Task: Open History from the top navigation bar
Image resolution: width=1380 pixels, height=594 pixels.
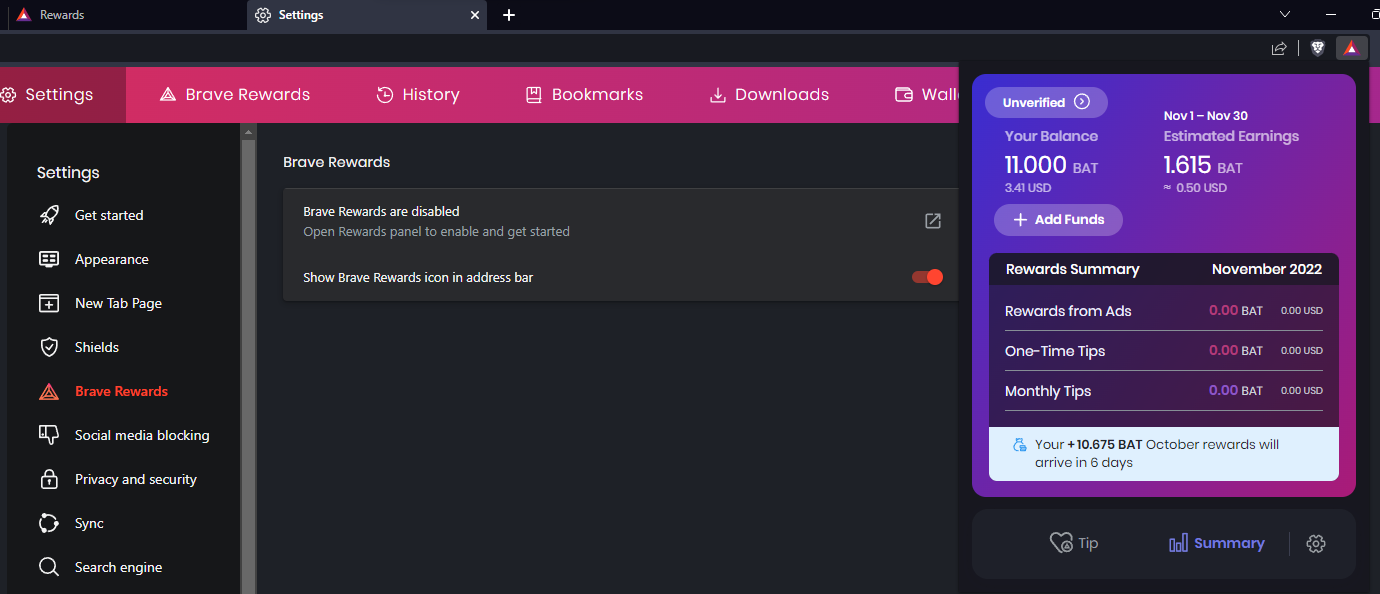Action: (418, 95)
